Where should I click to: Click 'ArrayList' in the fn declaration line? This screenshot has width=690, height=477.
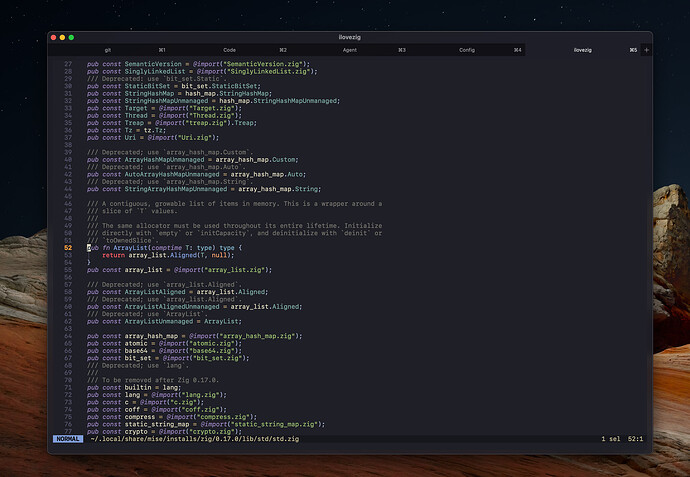coord(131,248)
